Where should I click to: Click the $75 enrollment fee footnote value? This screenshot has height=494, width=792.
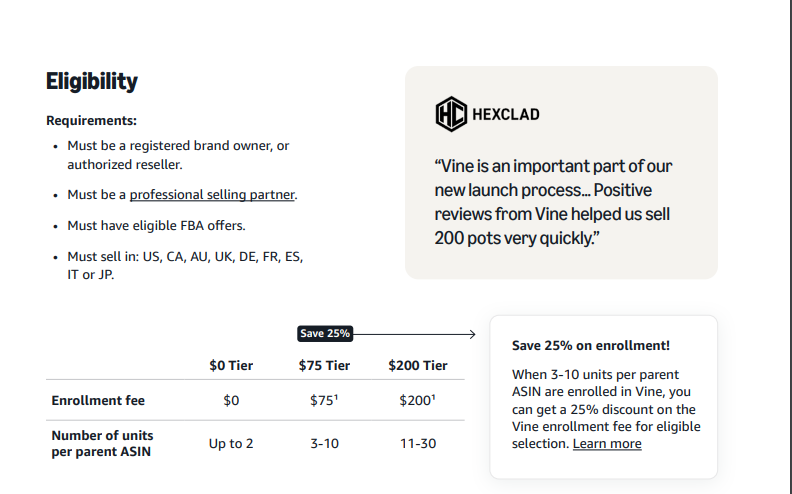pos(324,400)
